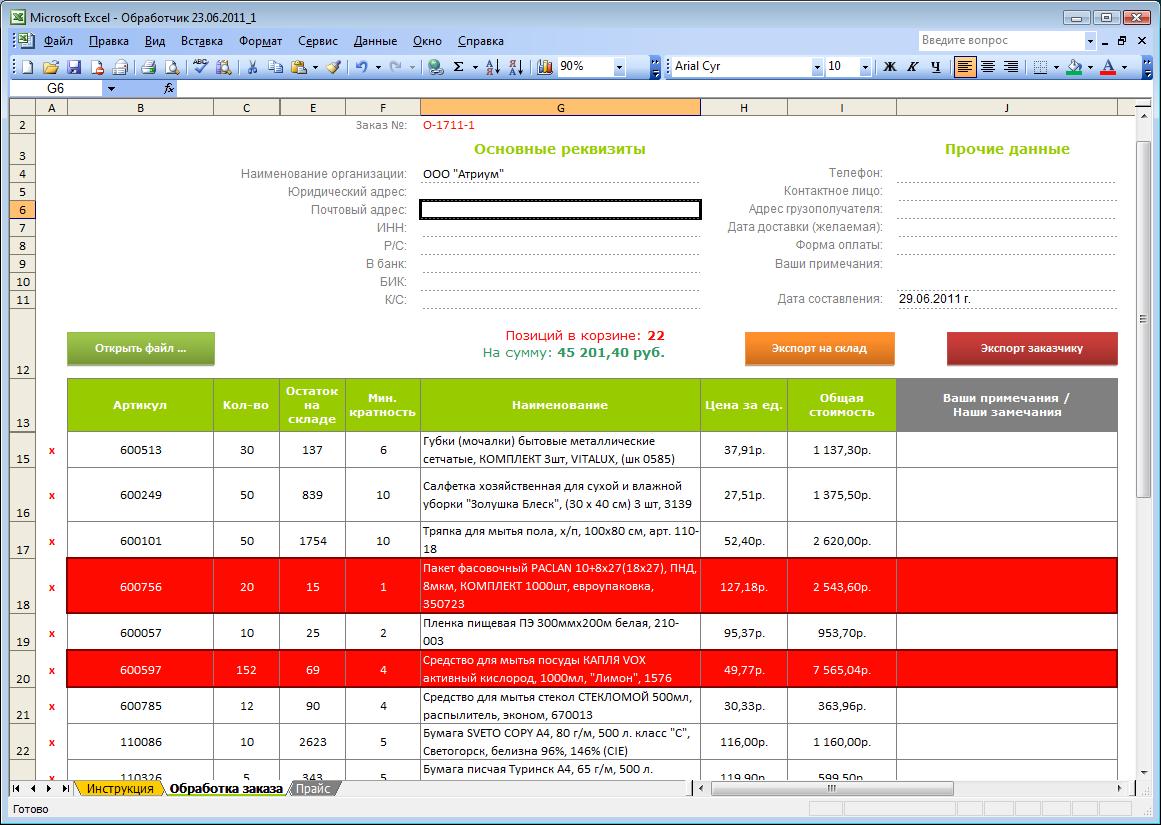Select the Почтовый адрес input cell G6
This screenshot has height=825, width=1161.
click(x=560, y=210)
